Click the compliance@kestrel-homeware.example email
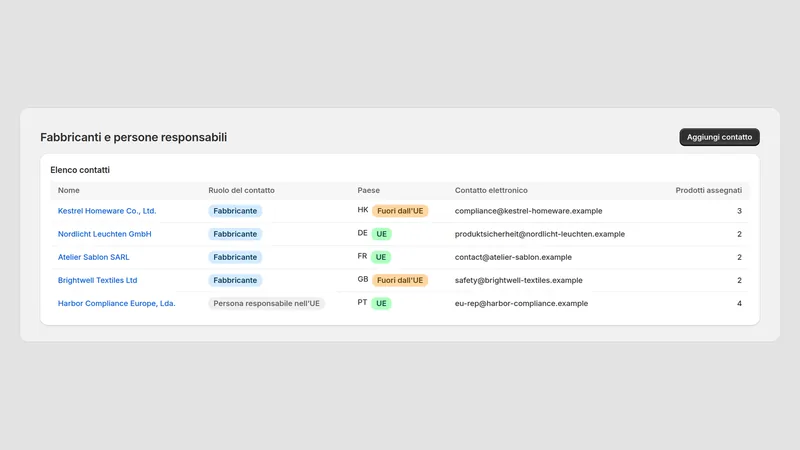Viewport: 800px width, 450px height. pyautogui.click(x=529, y=211)
